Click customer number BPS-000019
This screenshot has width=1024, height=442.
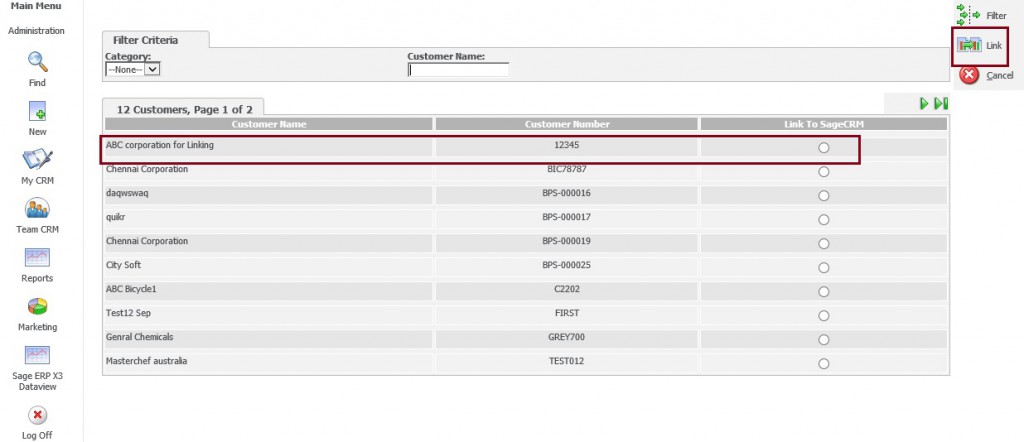(567, 241)
